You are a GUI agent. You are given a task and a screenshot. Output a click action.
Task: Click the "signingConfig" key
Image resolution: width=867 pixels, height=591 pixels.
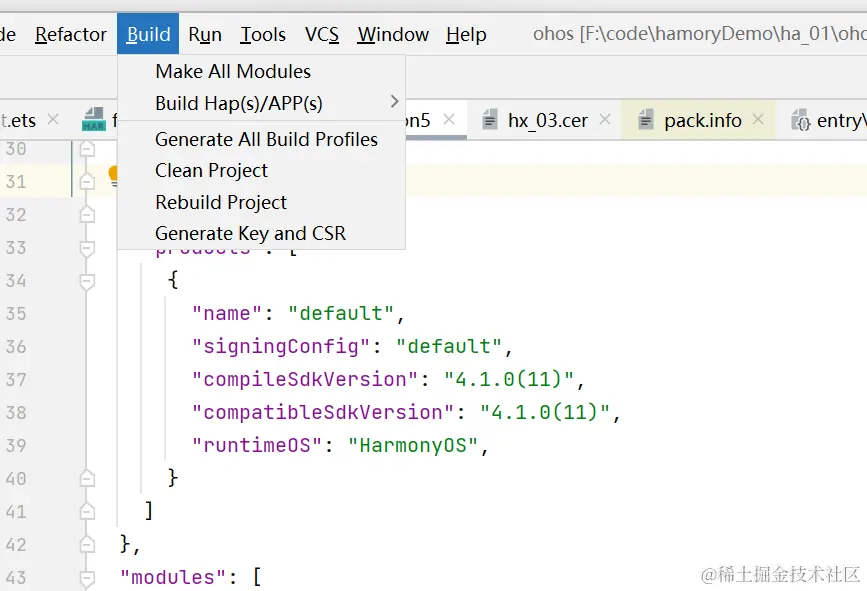coord(281,347)
